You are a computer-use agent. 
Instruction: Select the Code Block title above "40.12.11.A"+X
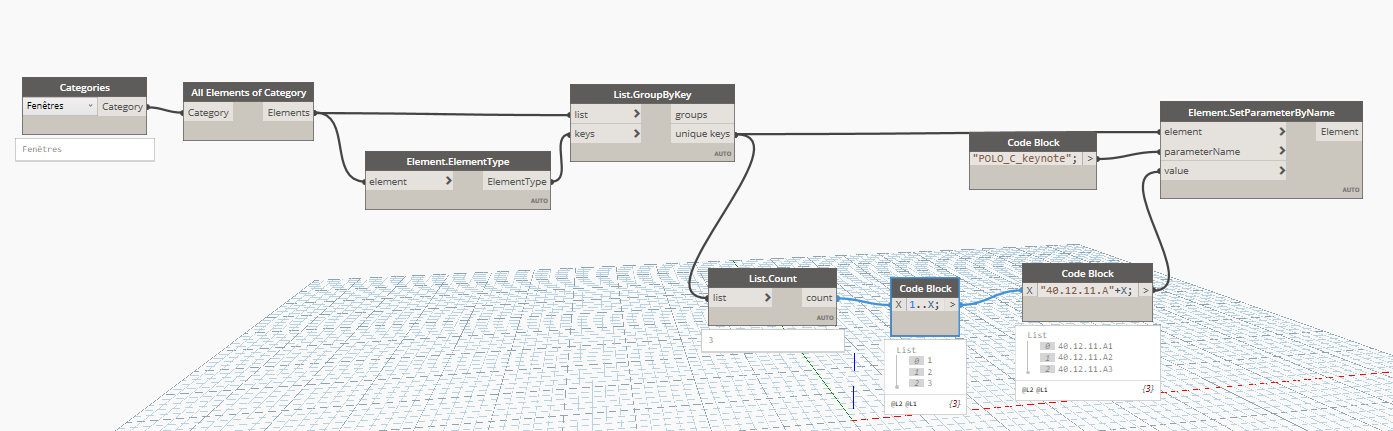1087,273
